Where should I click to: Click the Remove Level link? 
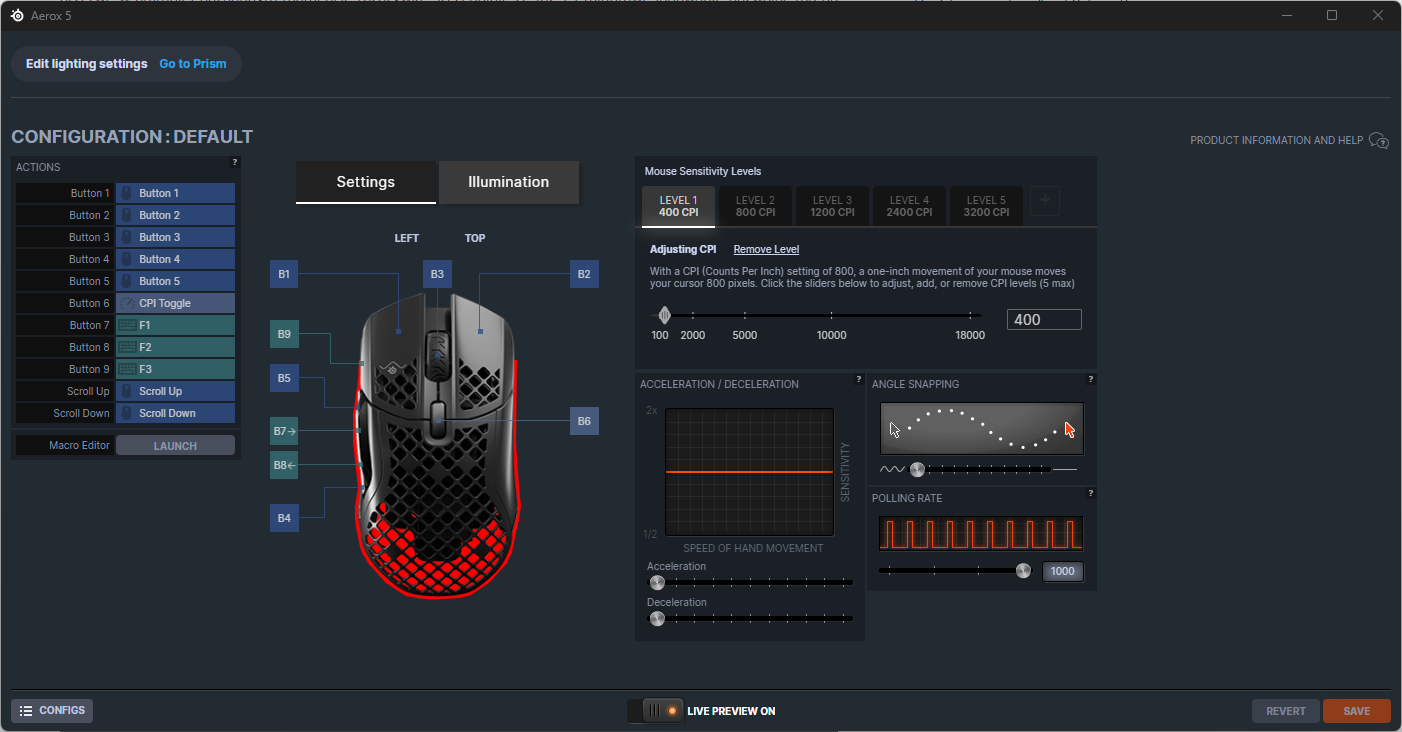(x=766, y=249)
